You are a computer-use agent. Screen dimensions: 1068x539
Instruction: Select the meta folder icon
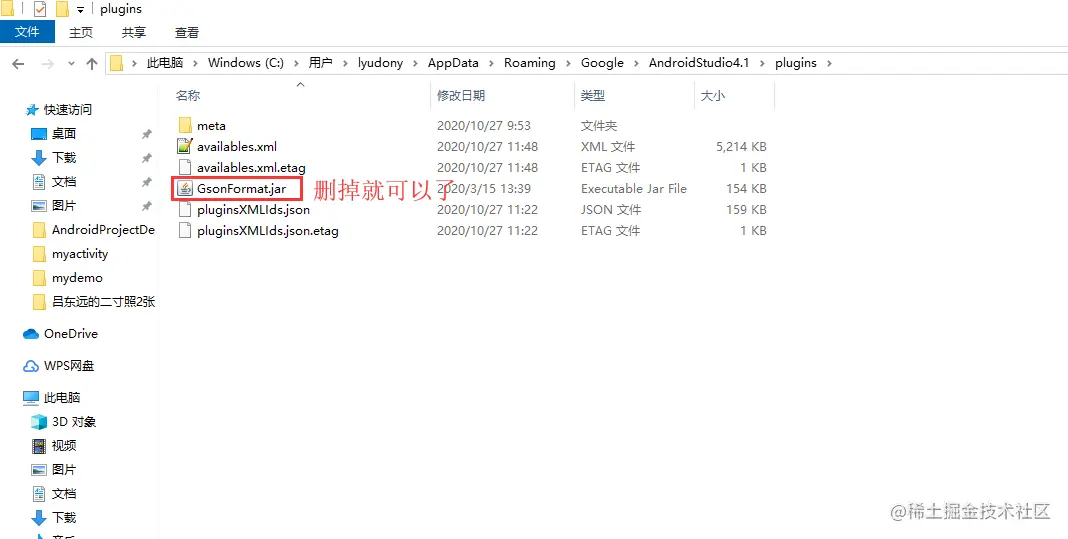point(185,125)
